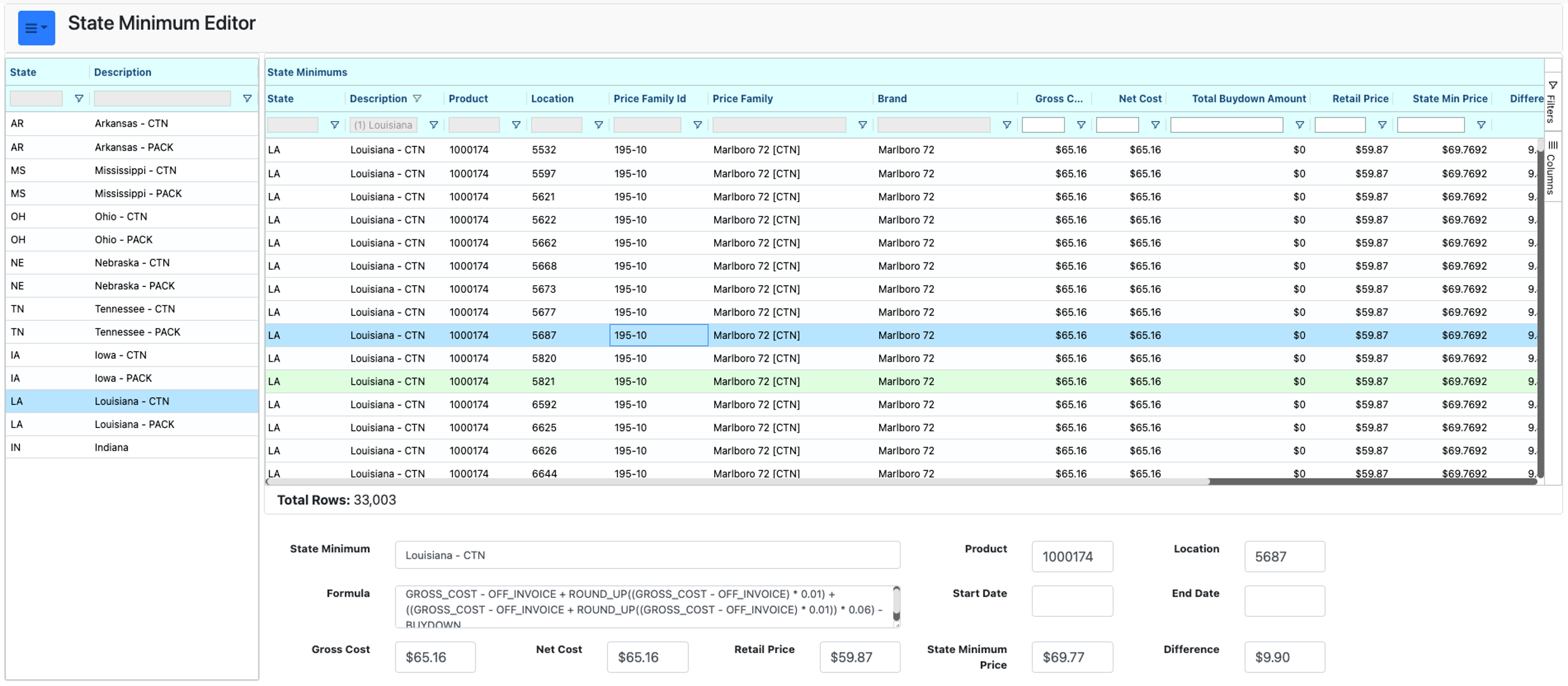
Task: Click filter icon for left Description column
Action: click(x=247, y=98)
